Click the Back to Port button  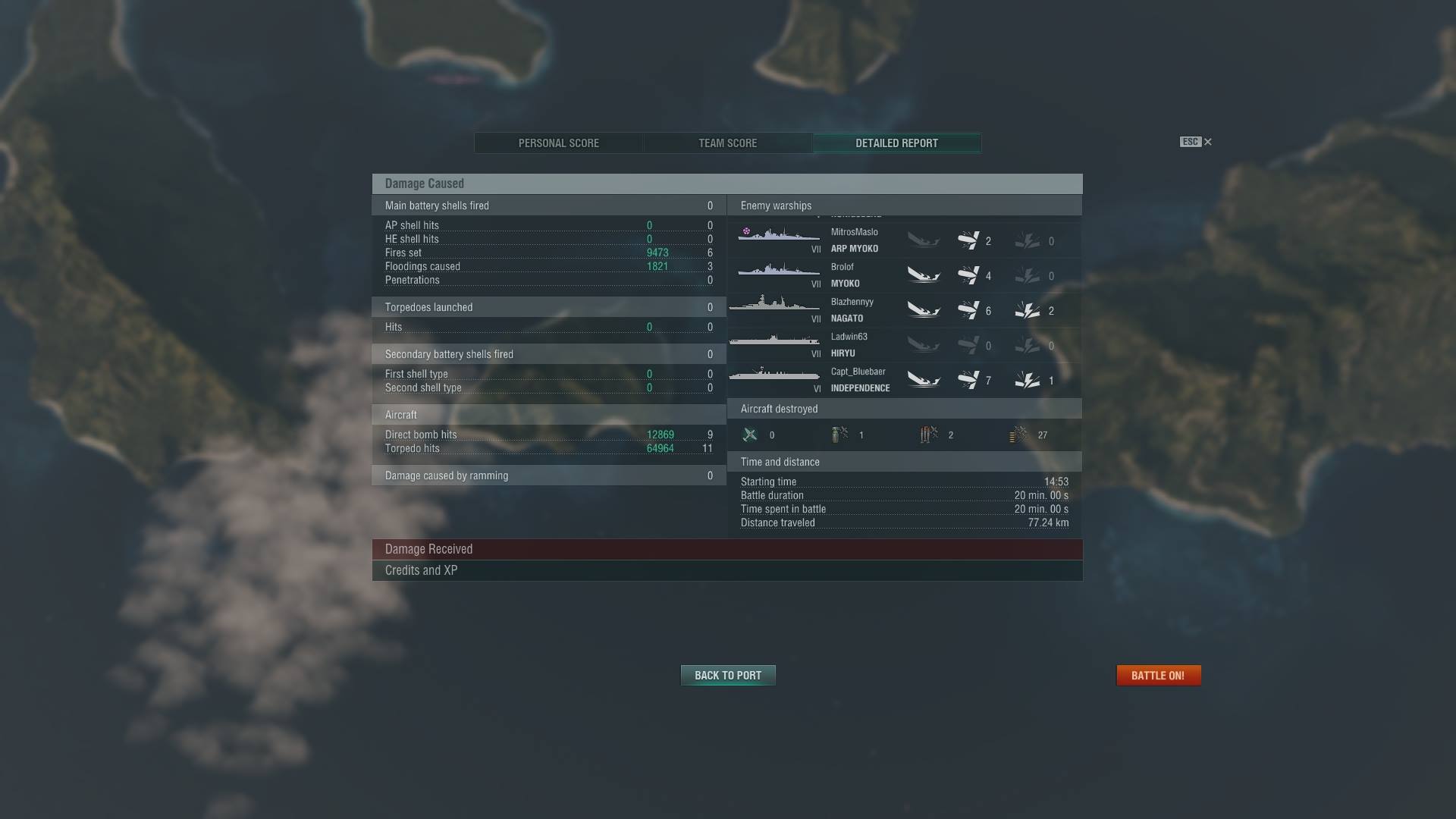[x=728, y=676]
